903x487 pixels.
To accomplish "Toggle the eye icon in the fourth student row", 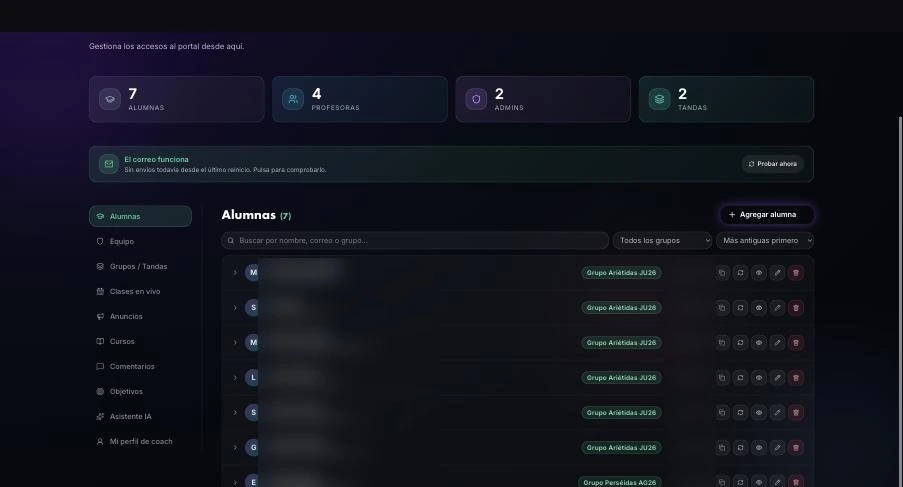I will [x=759, y=378].
